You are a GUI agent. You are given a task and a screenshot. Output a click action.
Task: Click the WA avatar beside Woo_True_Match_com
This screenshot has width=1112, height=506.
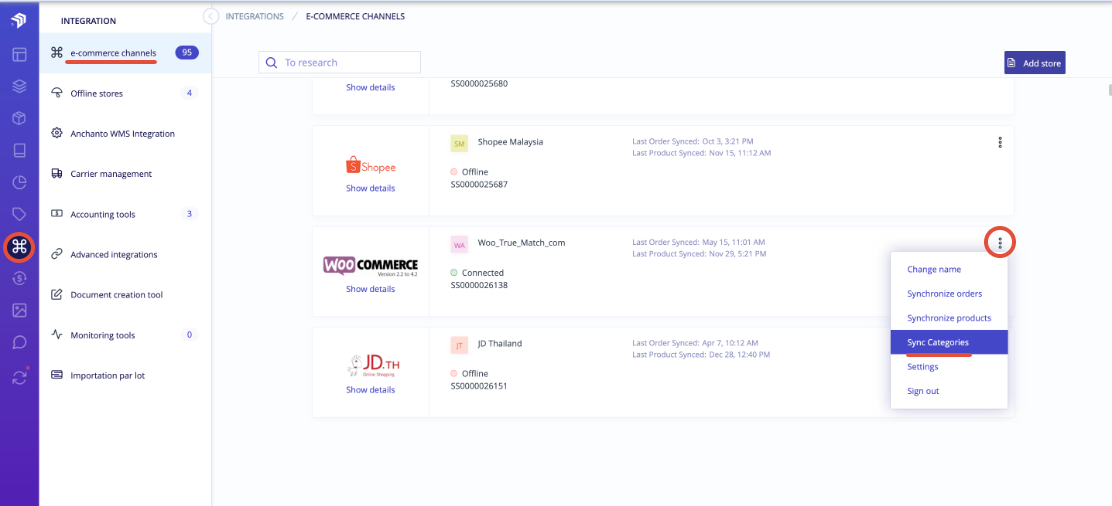click(459, 245)
